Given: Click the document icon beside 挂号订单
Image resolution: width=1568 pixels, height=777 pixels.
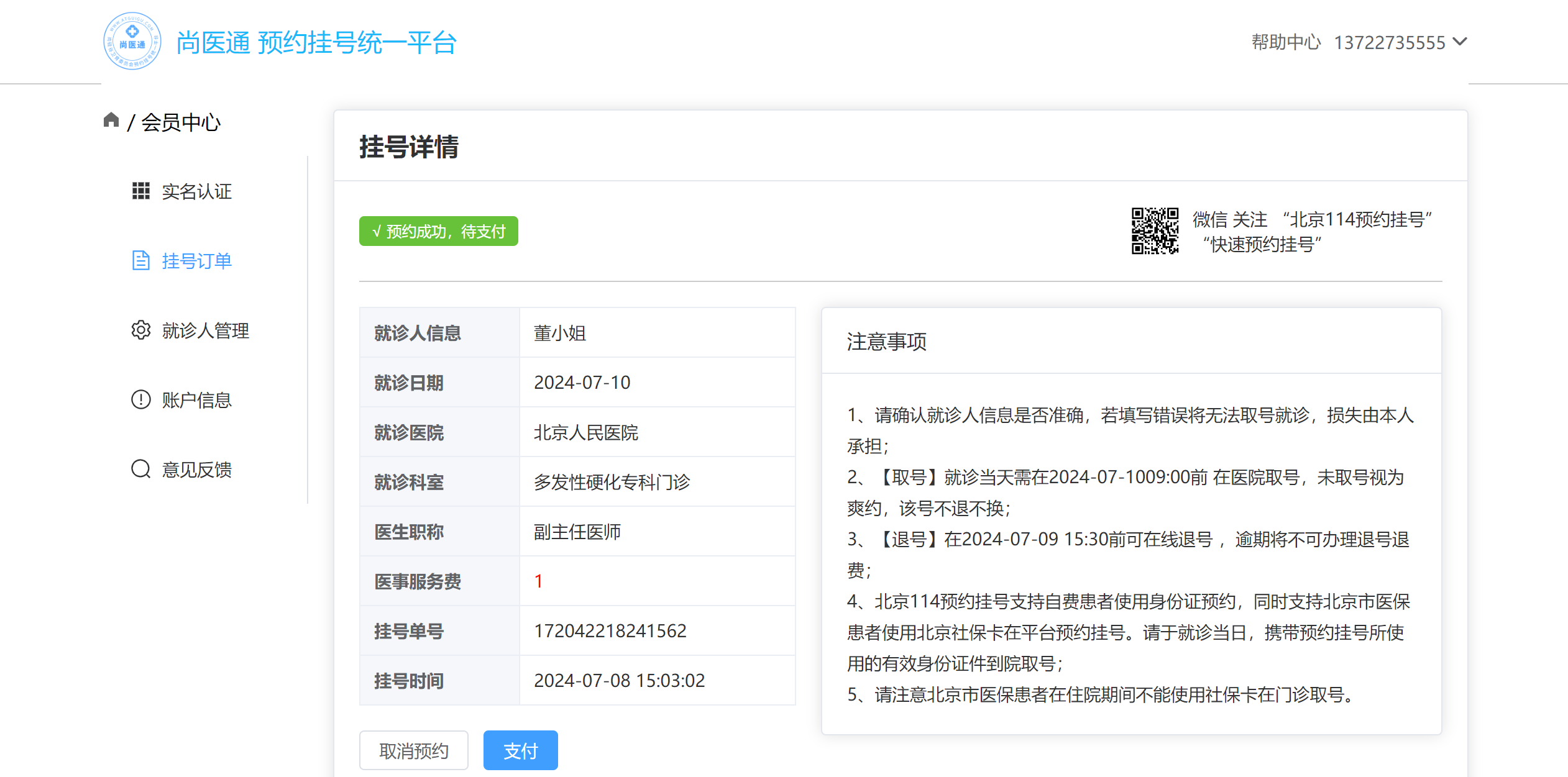Looking at the screenshot, I should pos(141,260).
